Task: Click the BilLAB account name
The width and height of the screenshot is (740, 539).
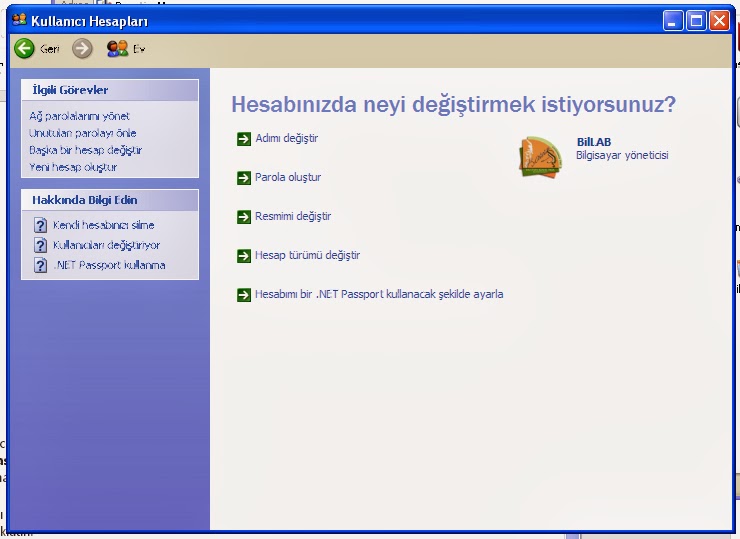Action: tap(594, 142)
